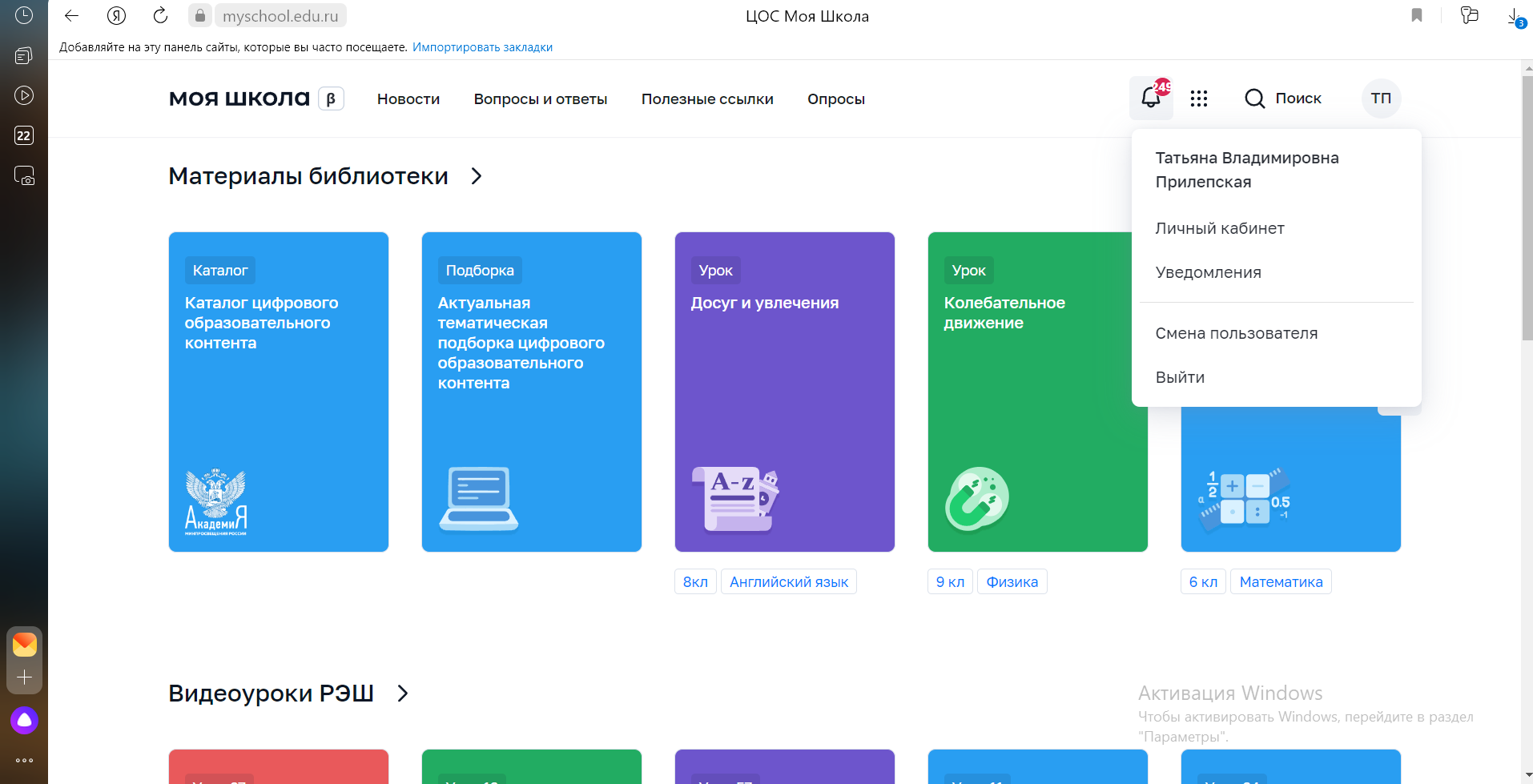This screenshot has height=784, width=1533.
Task: Click the Yandex home icon
Action: pos(116,15)
